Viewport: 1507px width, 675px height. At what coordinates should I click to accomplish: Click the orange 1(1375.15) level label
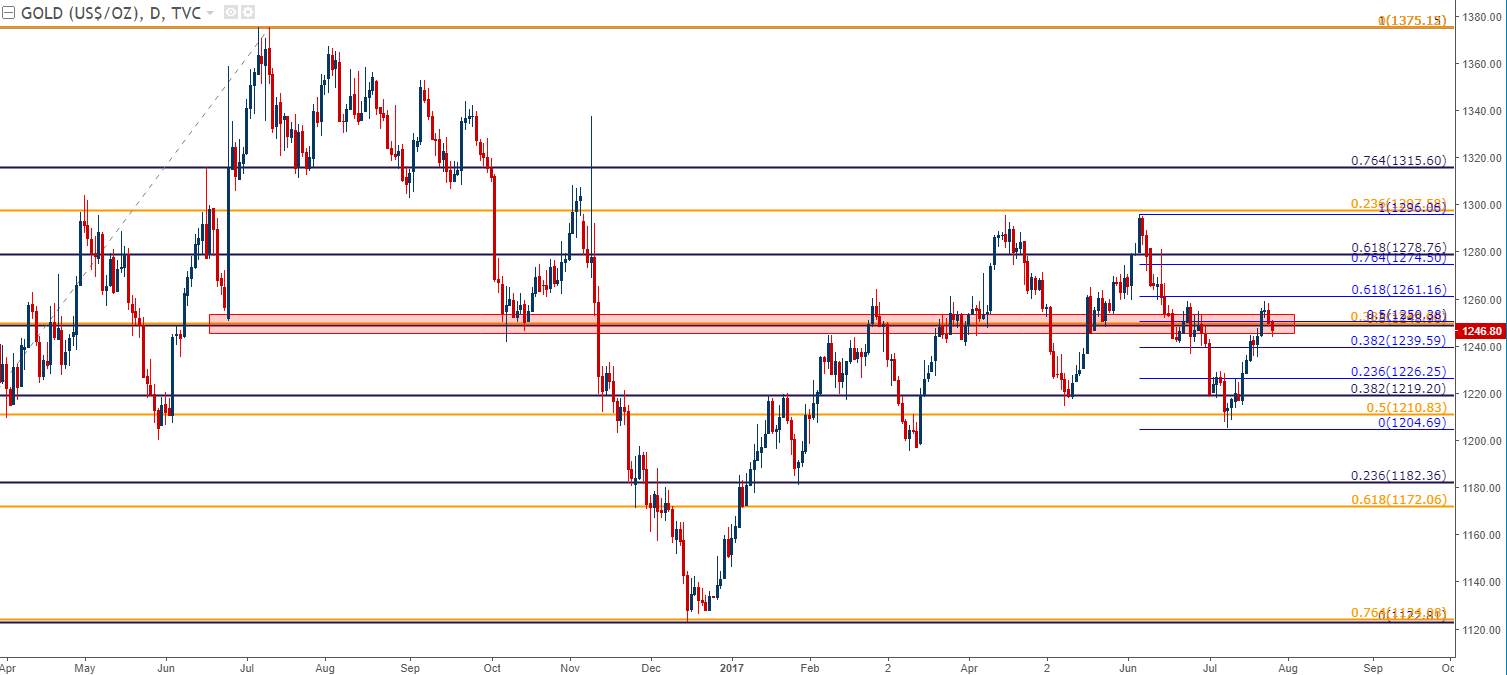[1411, 20]
